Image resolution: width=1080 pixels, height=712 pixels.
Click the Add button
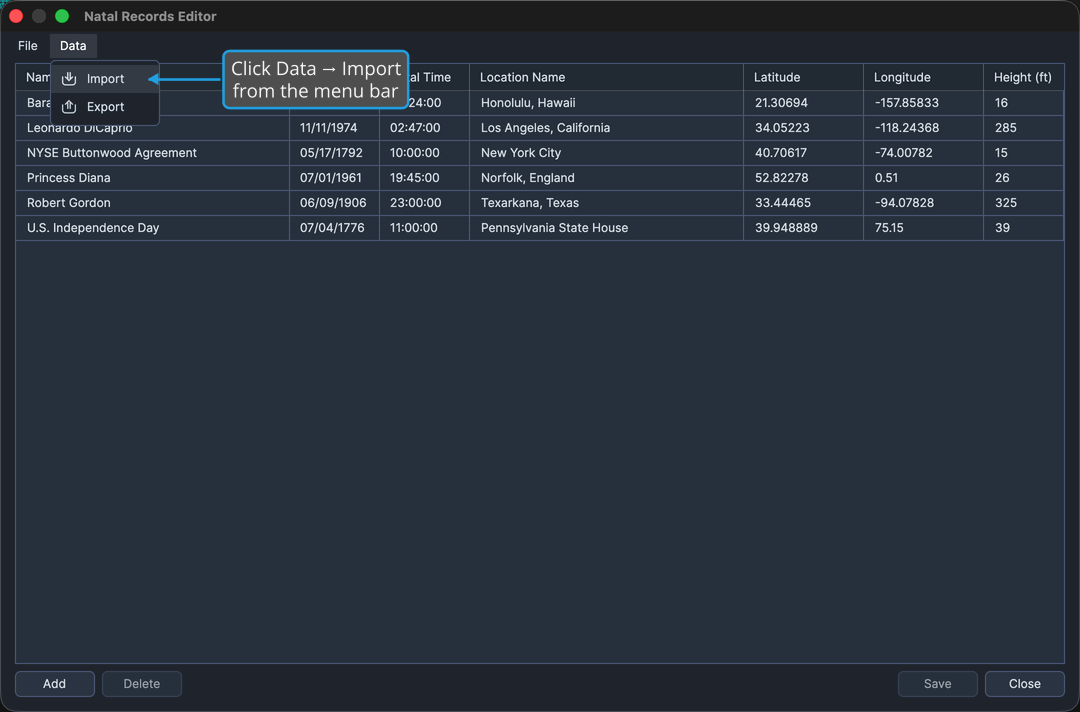(x=54, y=684)
